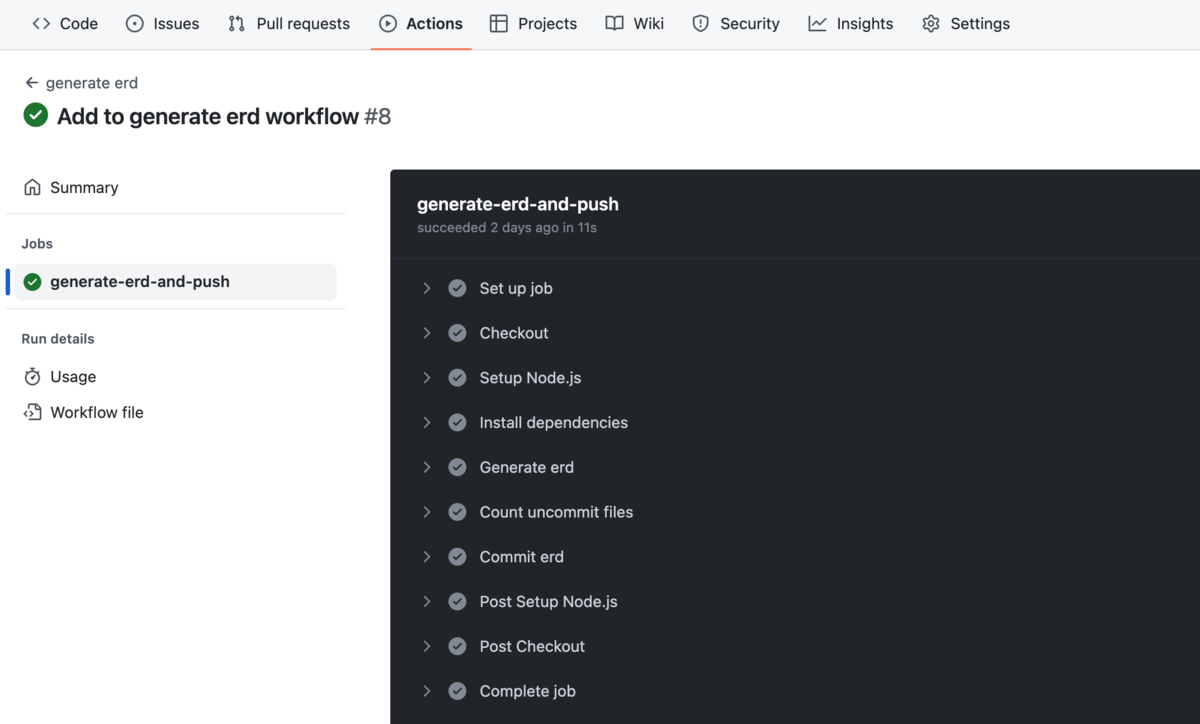Expand the Commit erd step chevron
This screenshot has width=1200, height=724.
(427, 557)
